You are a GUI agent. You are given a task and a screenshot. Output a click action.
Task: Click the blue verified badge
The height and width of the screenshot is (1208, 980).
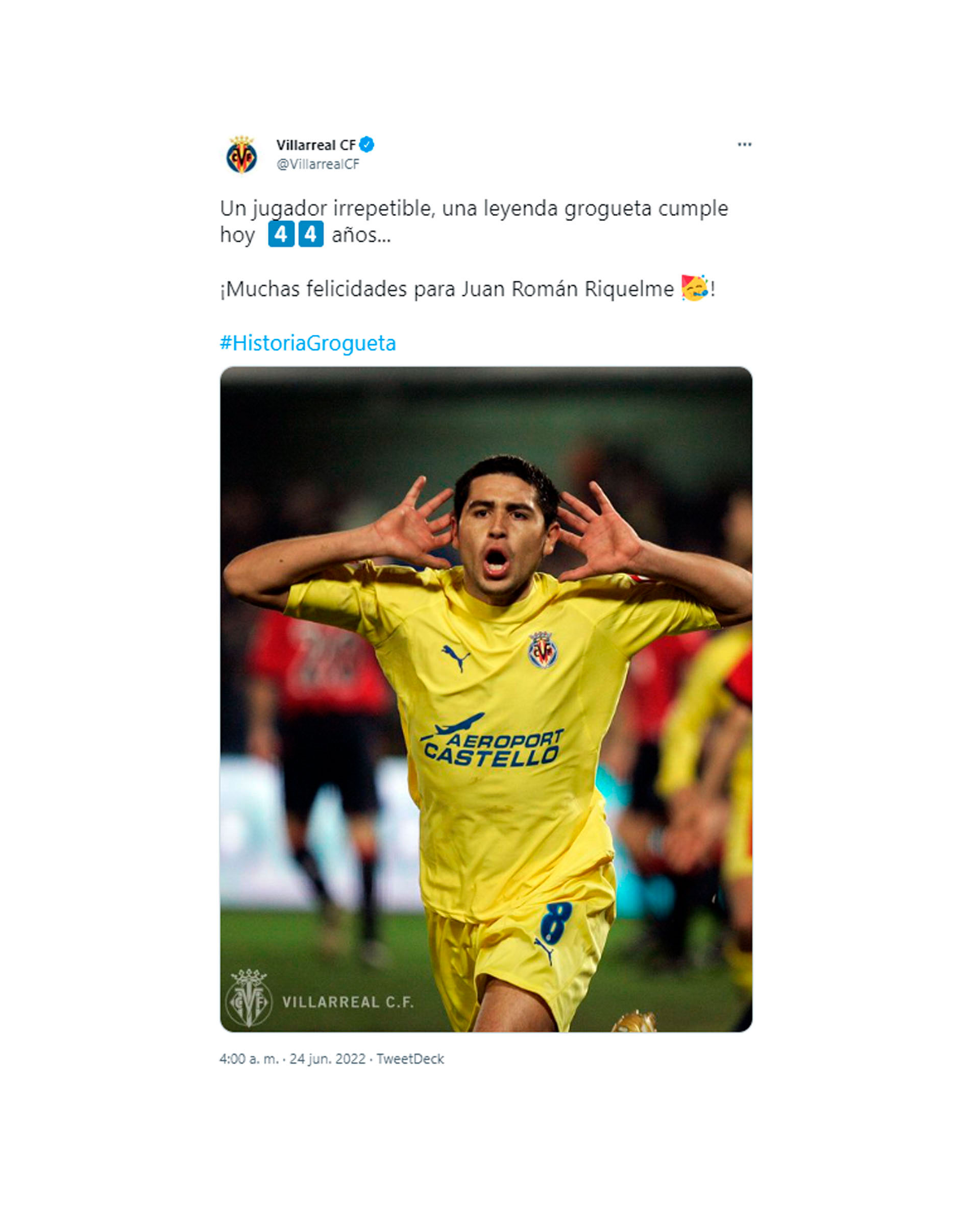tap(367, 145)
